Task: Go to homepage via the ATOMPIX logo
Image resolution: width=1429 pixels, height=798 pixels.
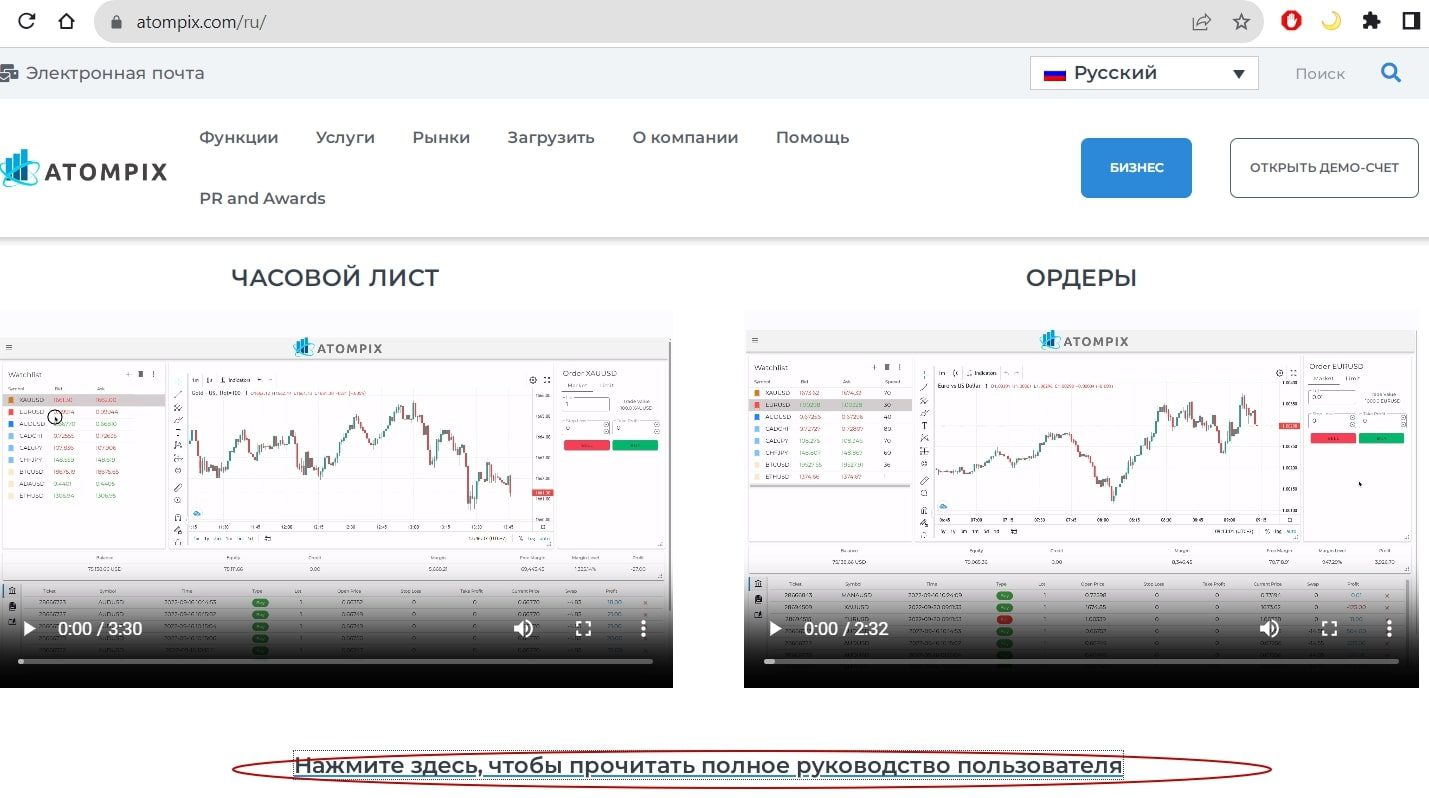Action: [x=84, y=169]
